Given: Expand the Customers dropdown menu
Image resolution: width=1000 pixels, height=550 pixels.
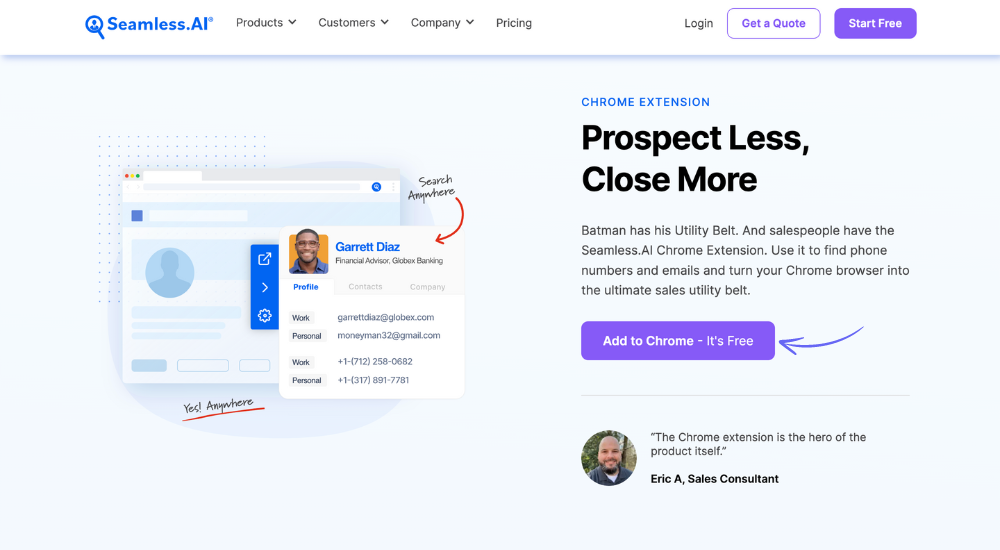Looking at the screenshot, I should 353,23.
